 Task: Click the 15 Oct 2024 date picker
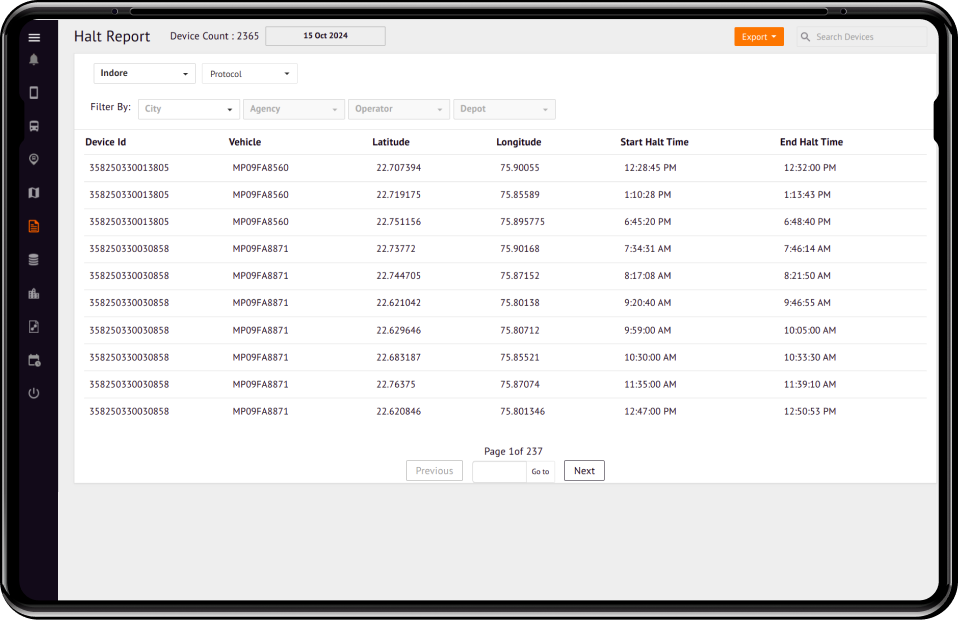click(325, 36)
